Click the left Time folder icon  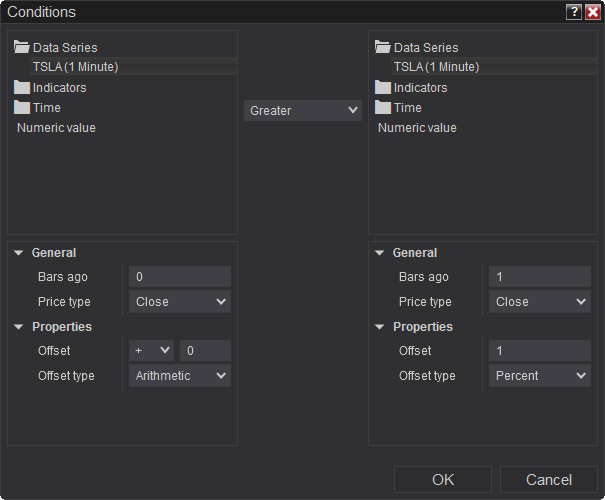click(22, 107)
